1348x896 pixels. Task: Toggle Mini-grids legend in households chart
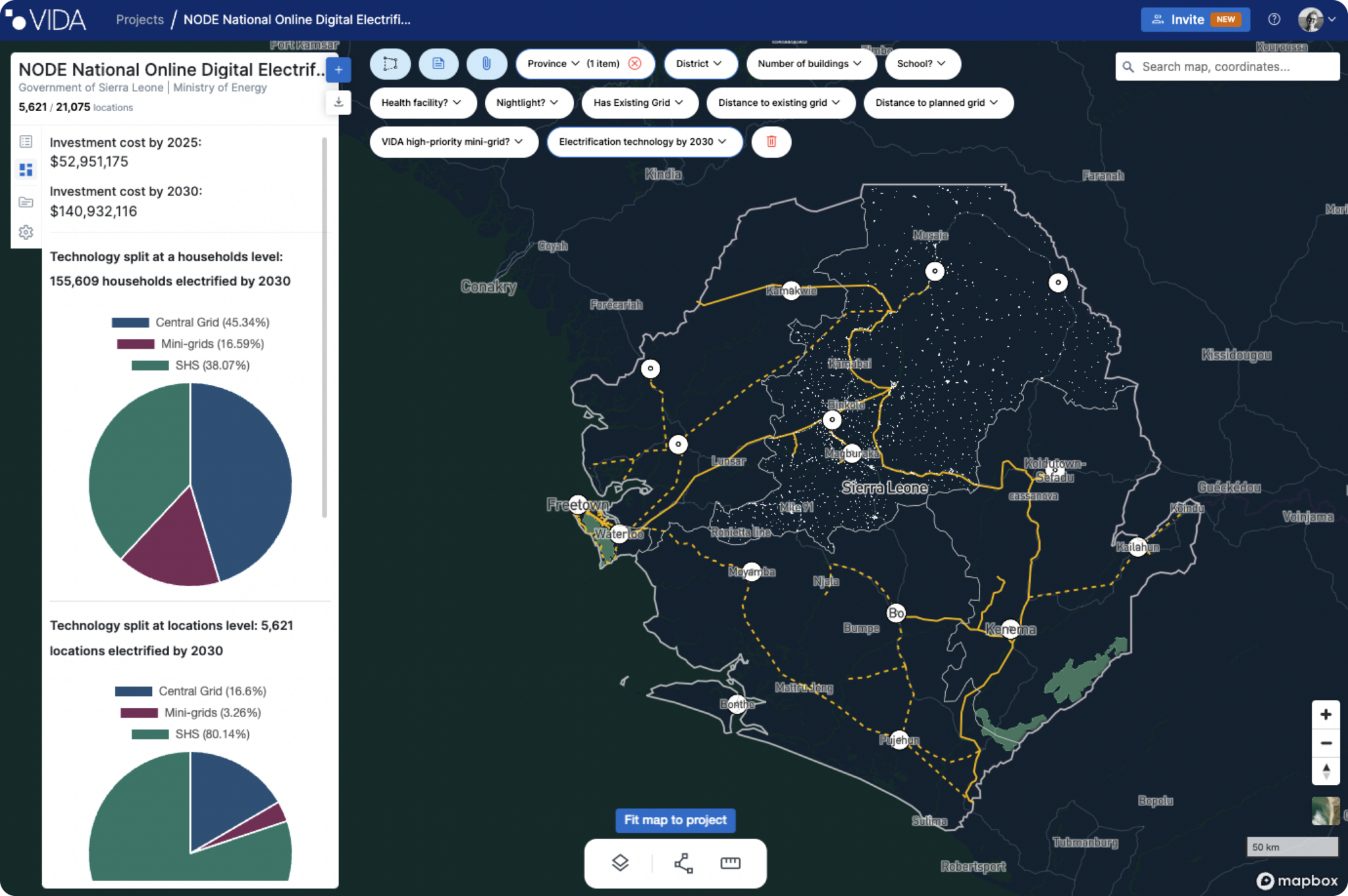tap(190, 344)
